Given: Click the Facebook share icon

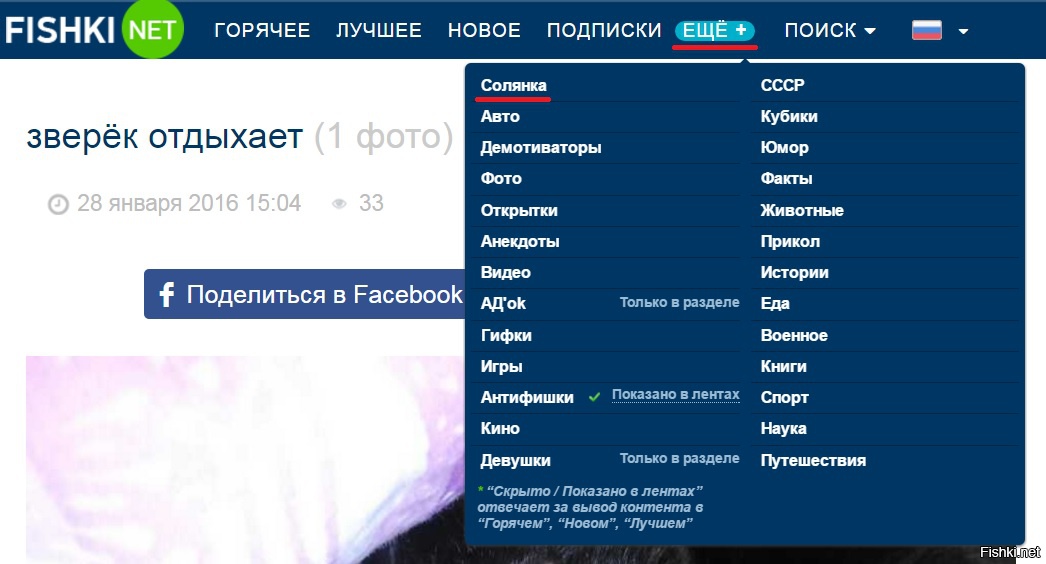Looking at the screenshot, I should click(x=167, y=294).
